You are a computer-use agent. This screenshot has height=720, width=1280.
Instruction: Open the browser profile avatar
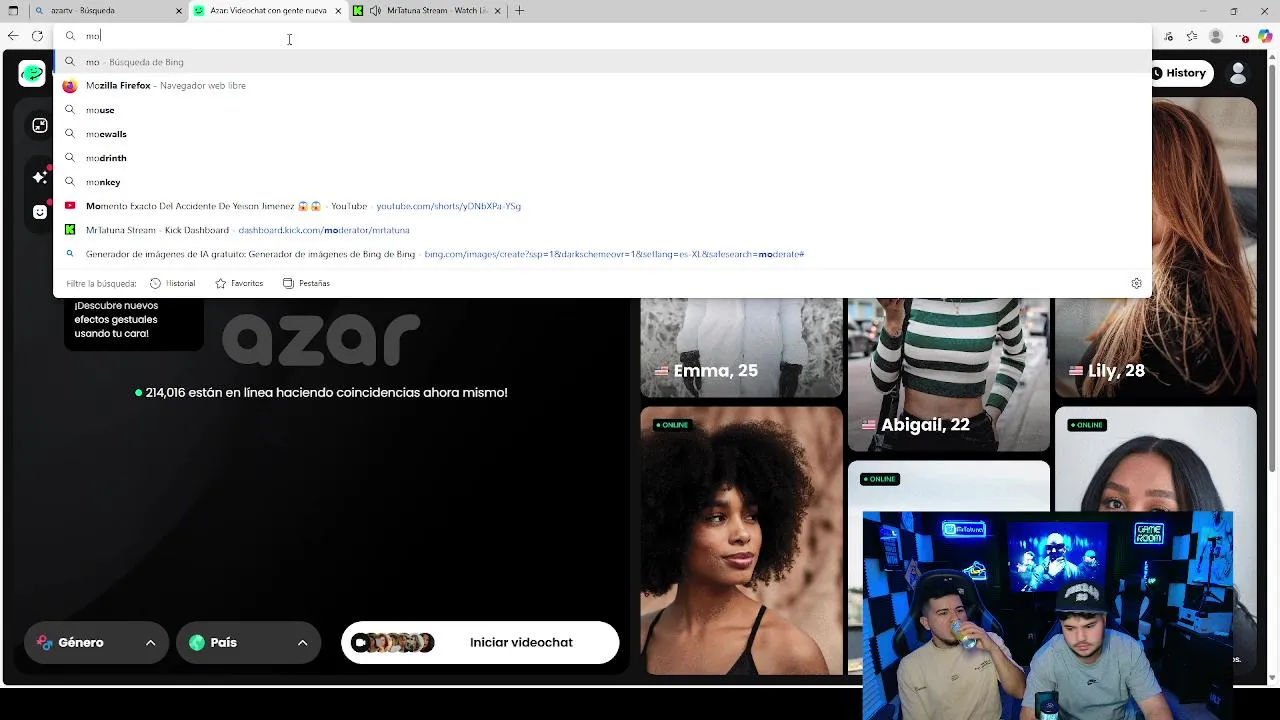pos(1216,36)
